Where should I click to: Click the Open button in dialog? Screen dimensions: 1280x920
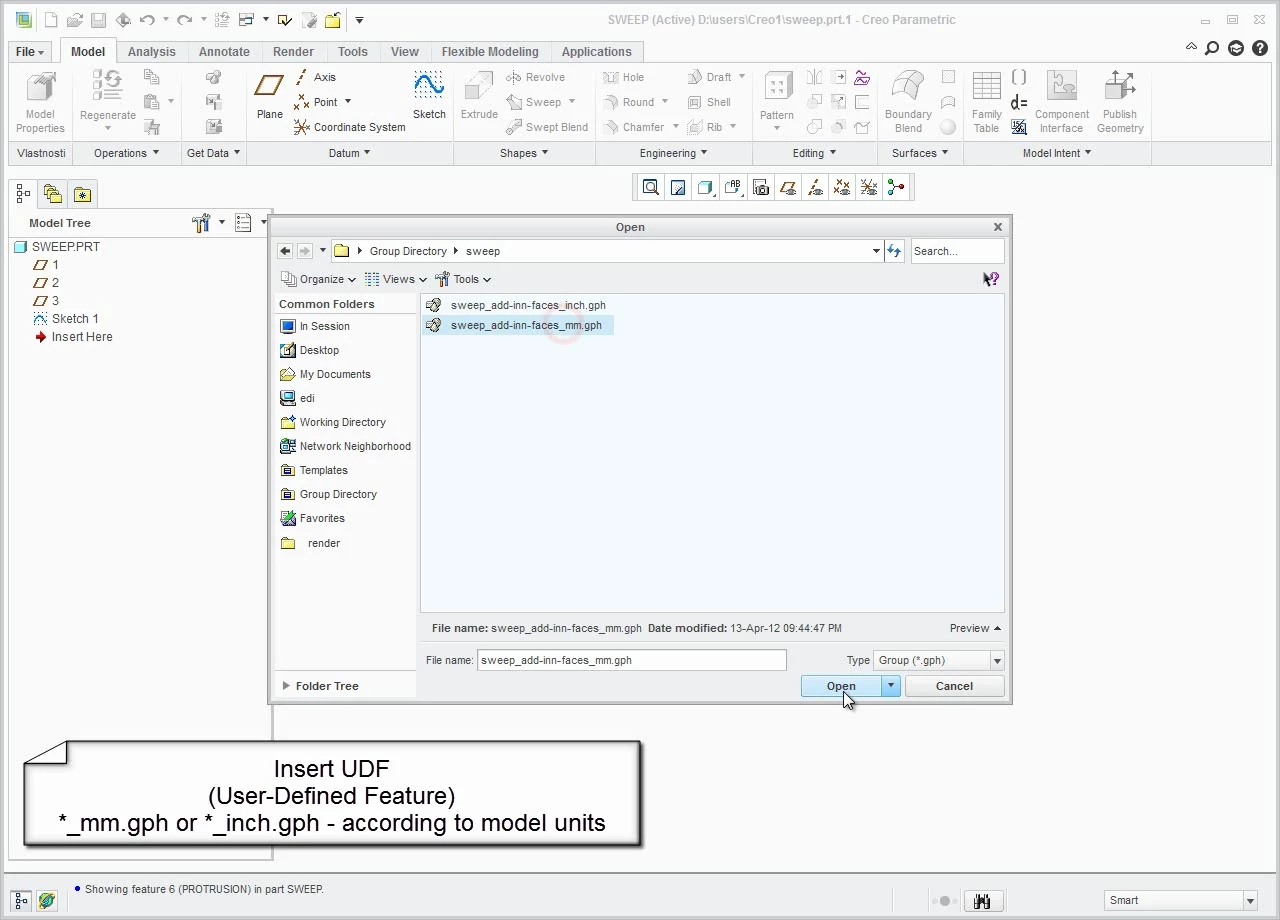[x=841, y=686]
